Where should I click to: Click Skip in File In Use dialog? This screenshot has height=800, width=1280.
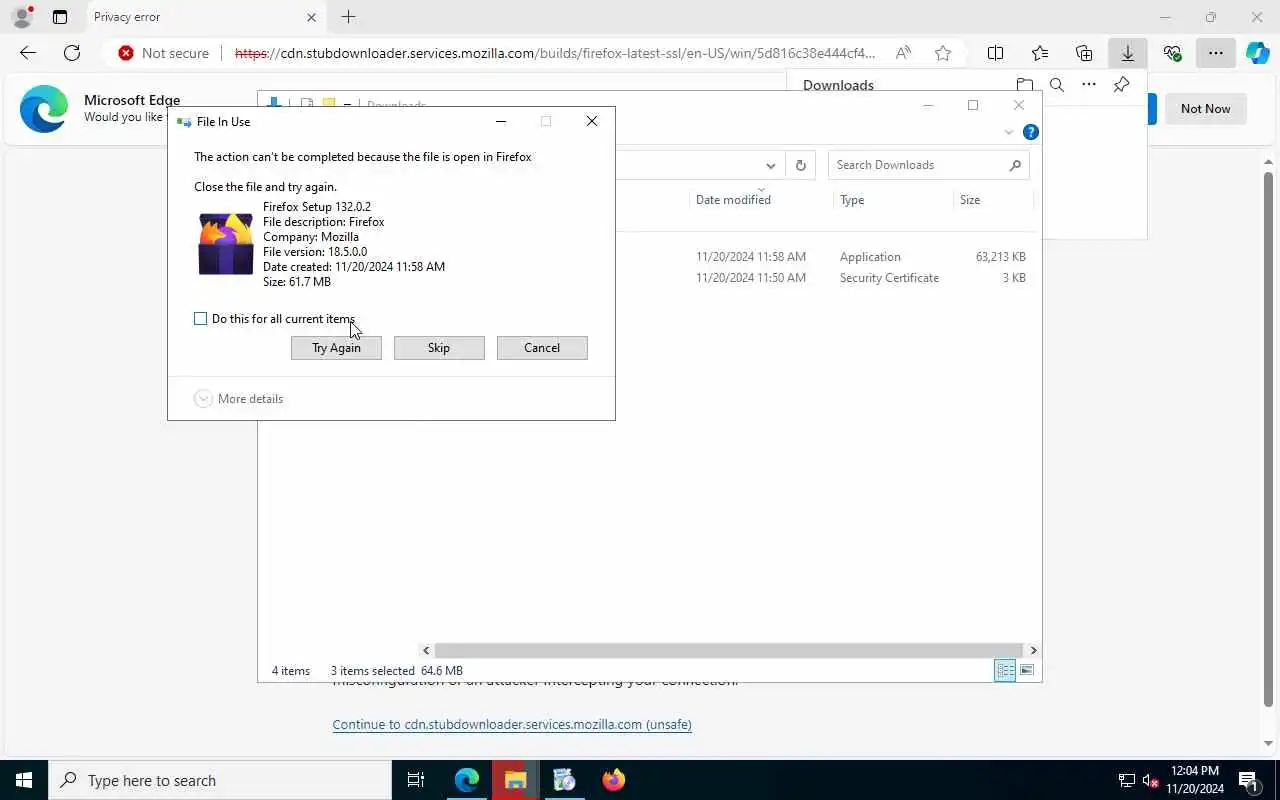[439, 348]
